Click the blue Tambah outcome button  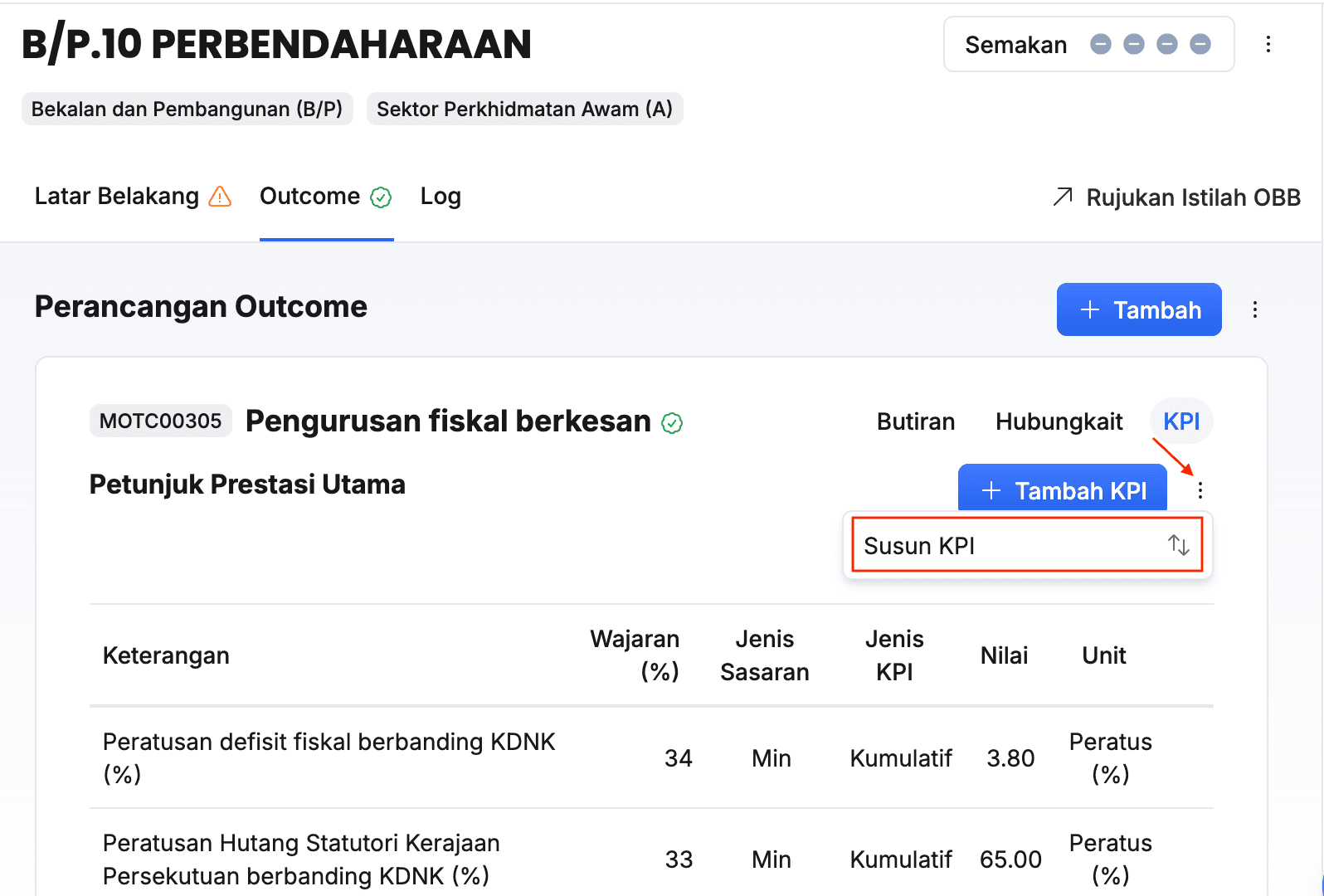(1138, 309)
